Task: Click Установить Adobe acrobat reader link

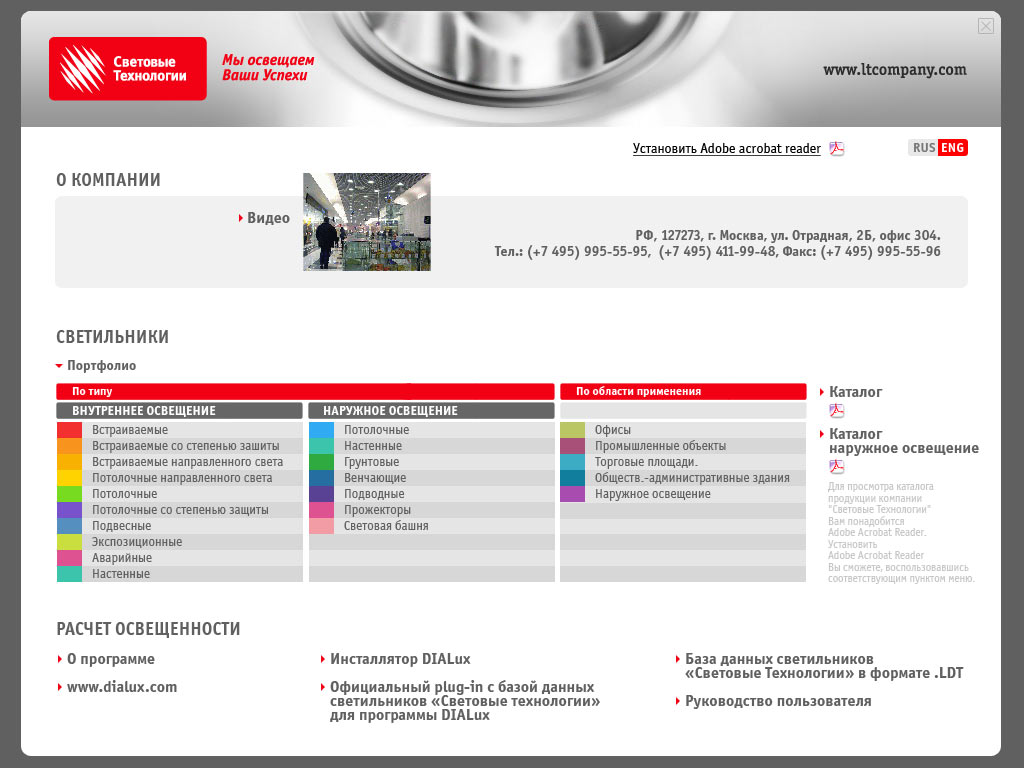Action: click(x=726, y=149)
